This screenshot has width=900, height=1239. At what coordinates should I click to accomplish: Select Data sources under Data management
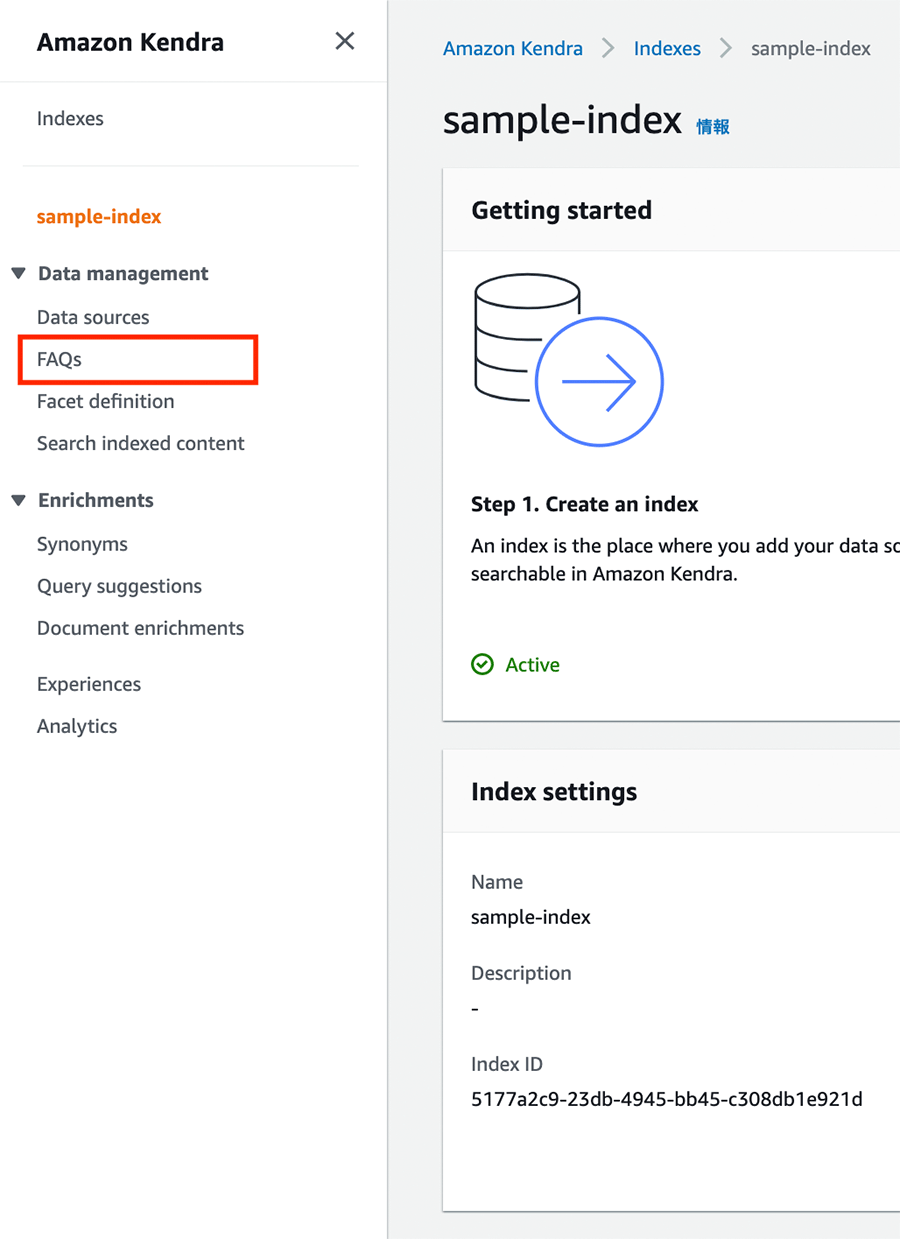click(x=93, y=317)
